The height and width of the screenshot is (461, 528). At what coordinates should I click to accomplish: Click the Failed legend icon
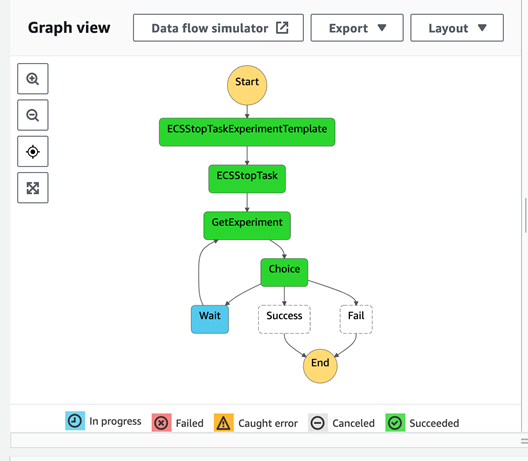(x=161, y=423)
